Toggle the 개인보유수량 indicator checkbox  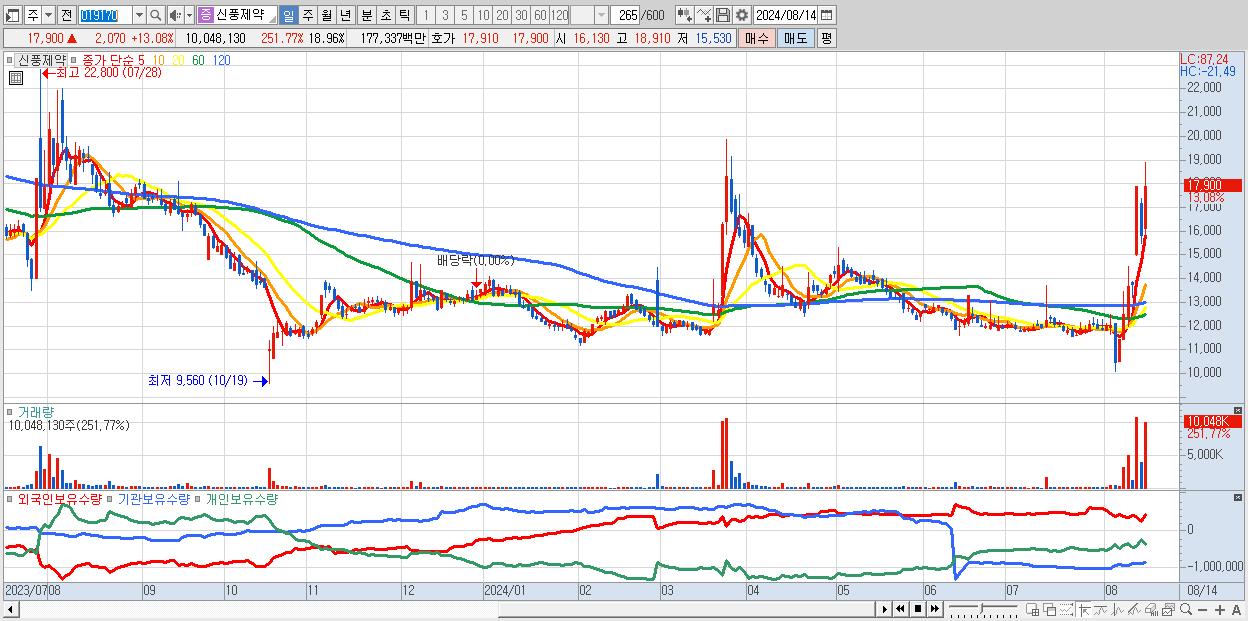click(x=197, y=498)
